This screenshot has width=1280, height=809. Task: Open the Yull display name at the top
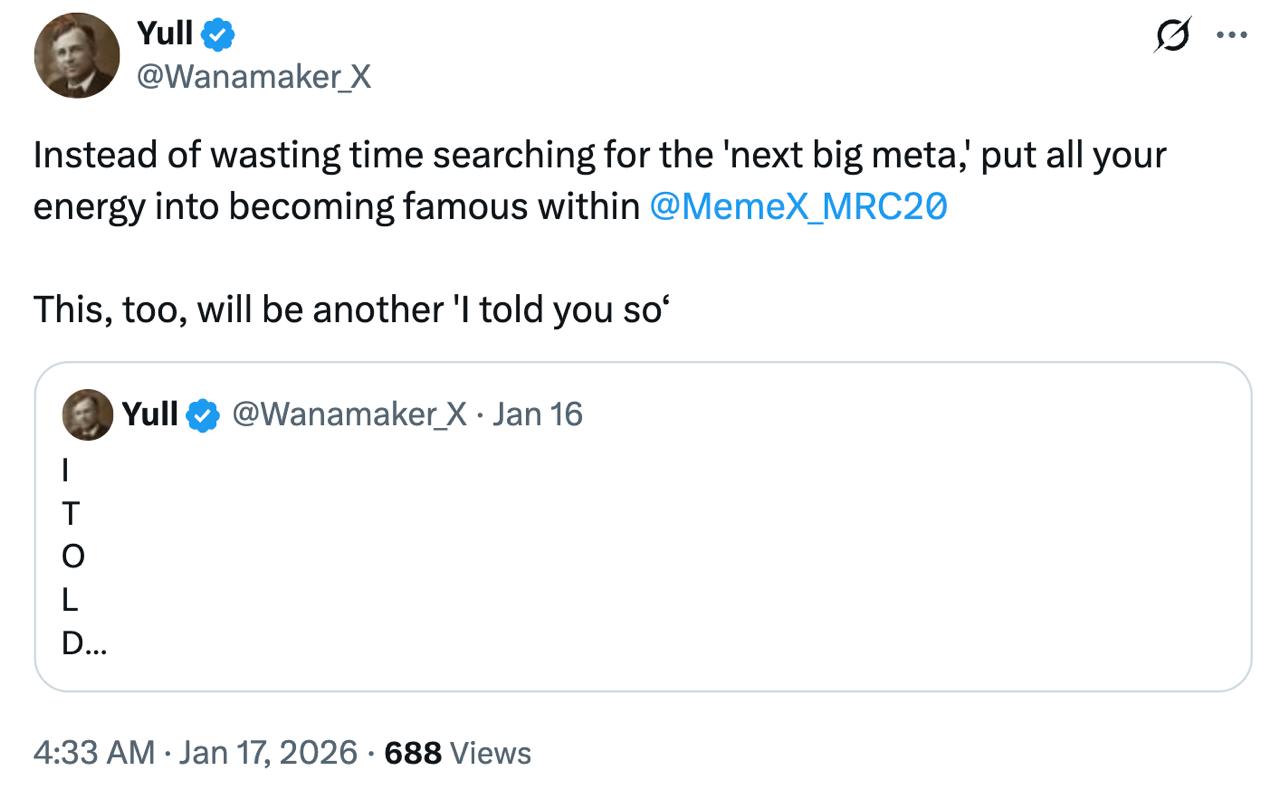pyautogui.click(x=164, y=35)
